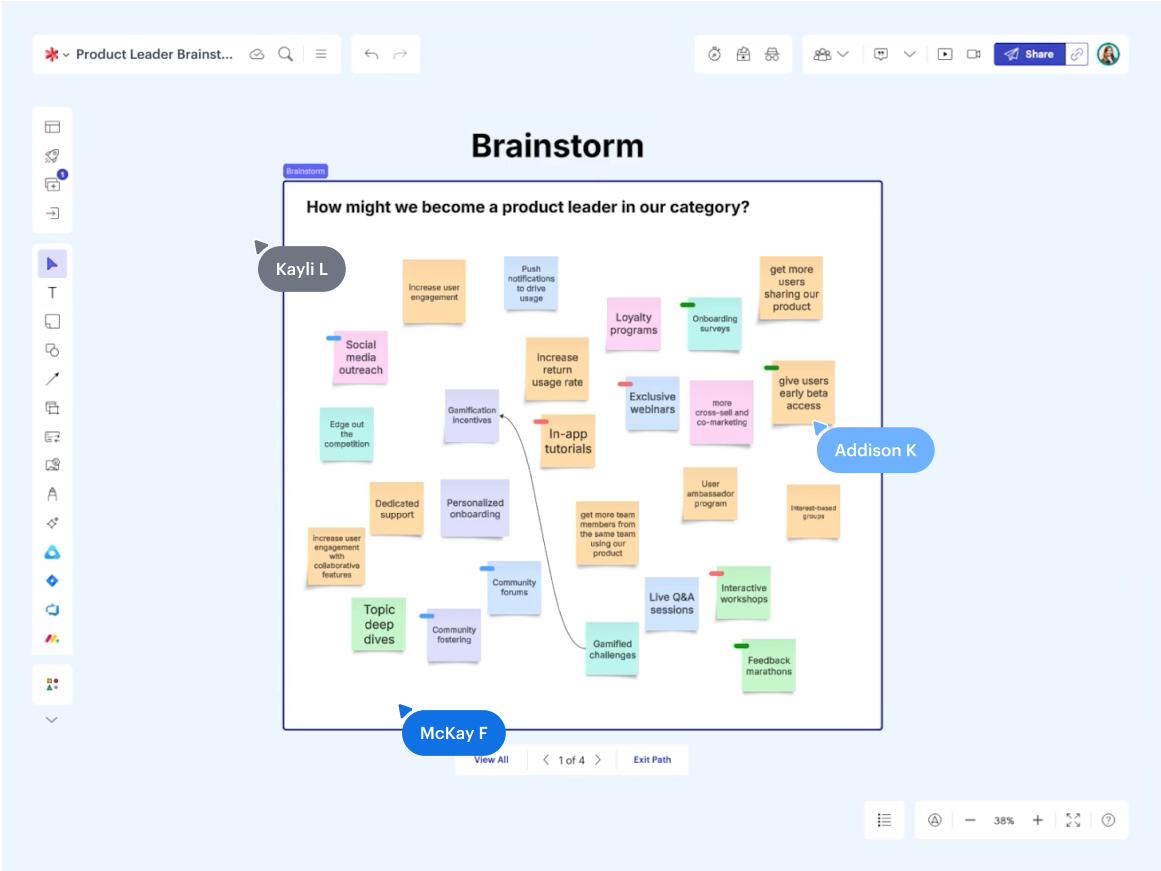Click the blue Share button
The image size is (1161, 871).
tap(1029, 54)
